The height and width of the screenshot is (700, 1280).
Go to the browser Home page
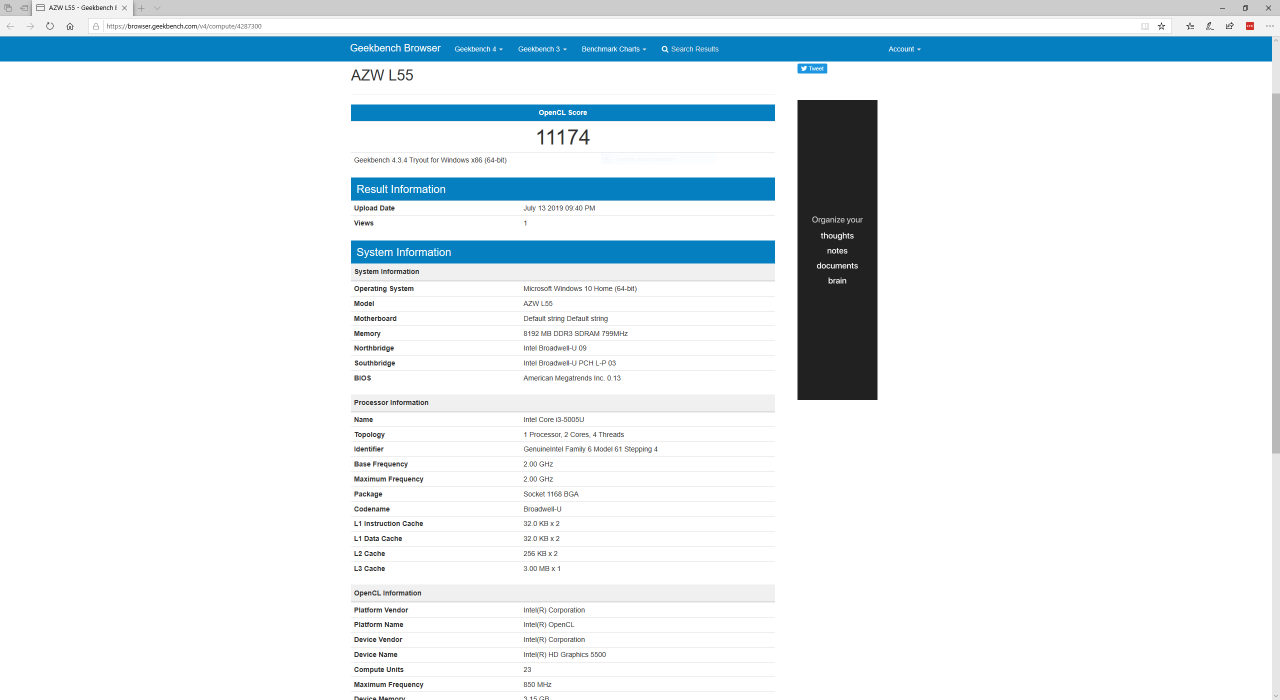(x=70, y=26)
